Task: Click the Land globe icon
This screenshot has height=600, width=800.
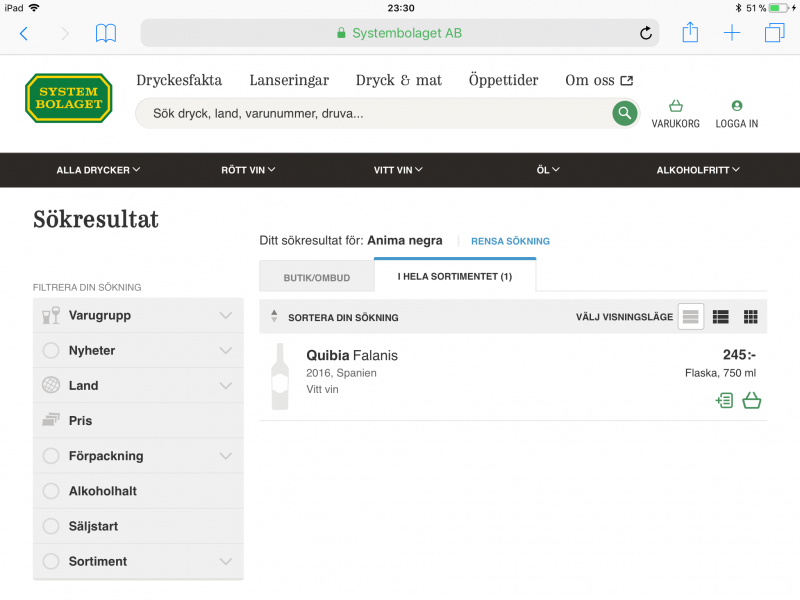Action: tap(51, 385)
